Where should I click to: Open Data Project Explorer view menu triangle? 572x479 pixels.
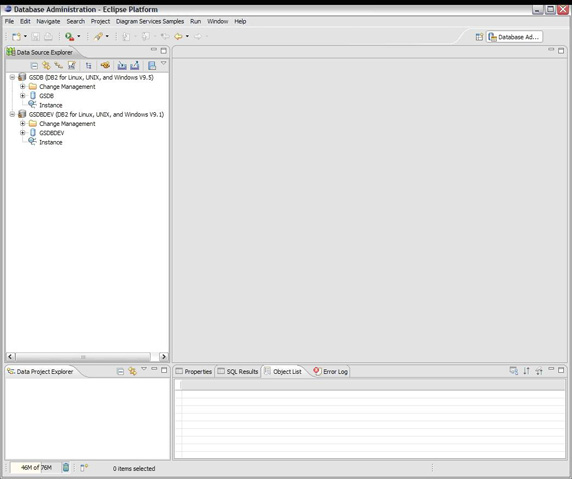144,369
